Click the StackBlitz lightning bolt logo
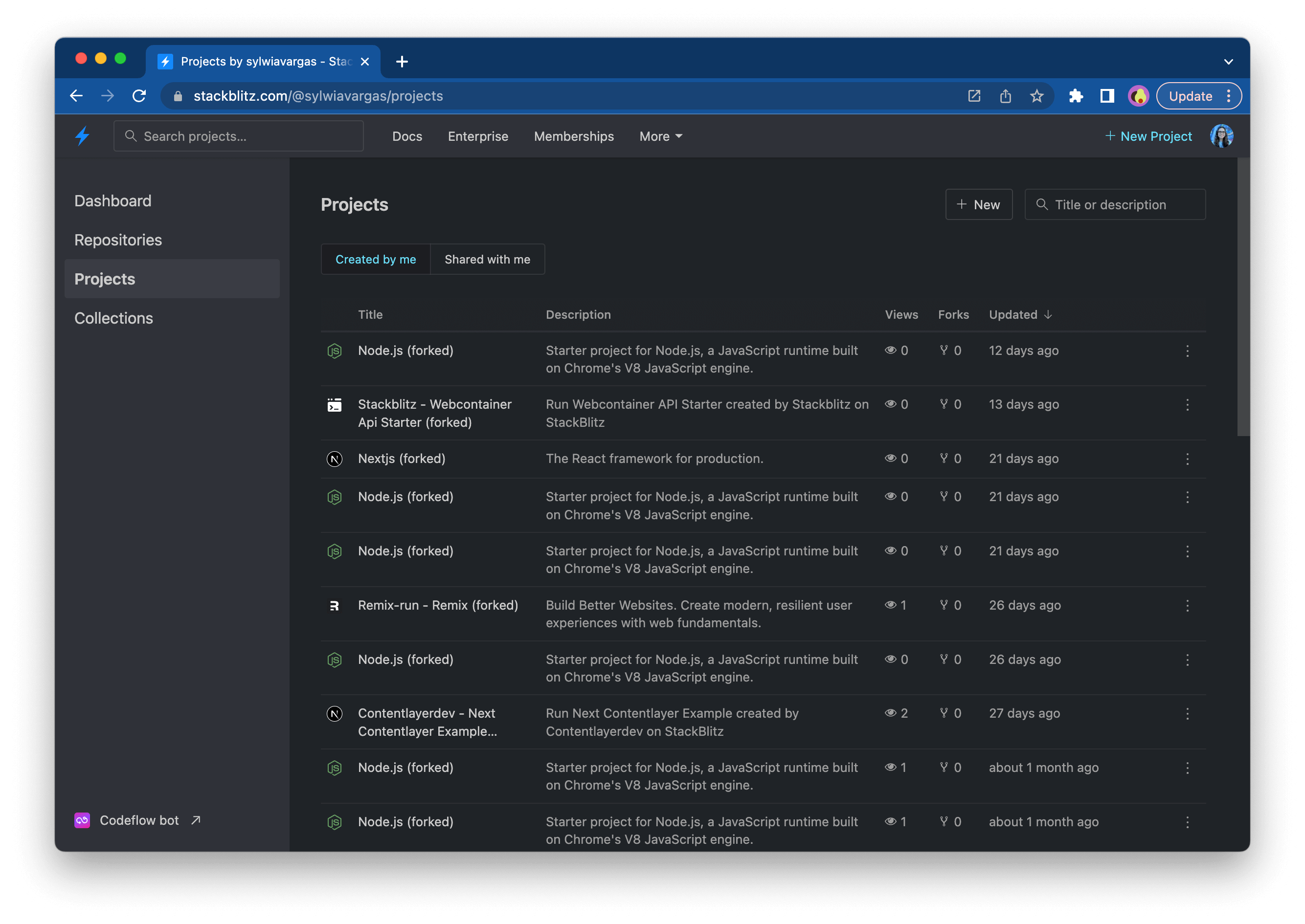 point(83,136)
